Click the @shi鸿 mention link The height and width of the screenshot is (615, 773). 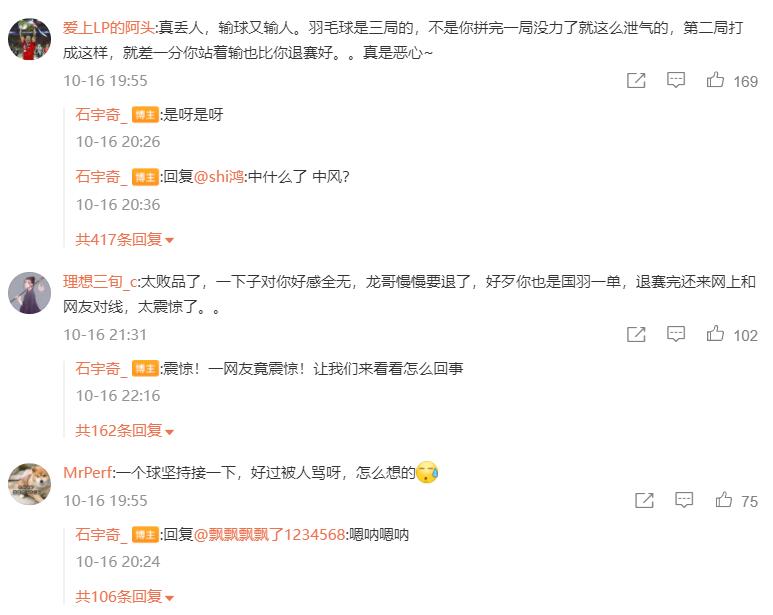219,176
